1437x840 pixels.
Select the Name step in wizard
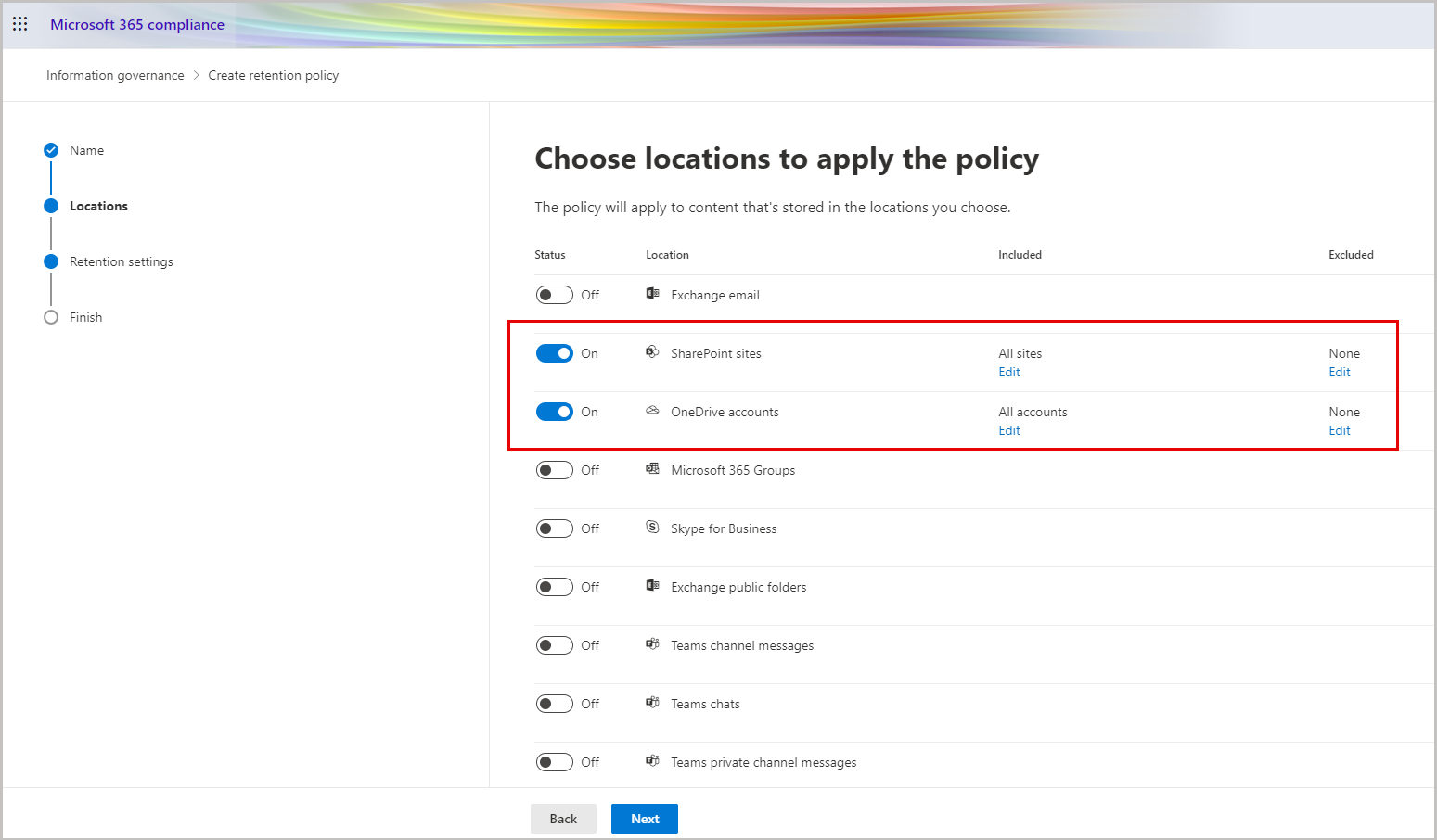pos(86,149)
